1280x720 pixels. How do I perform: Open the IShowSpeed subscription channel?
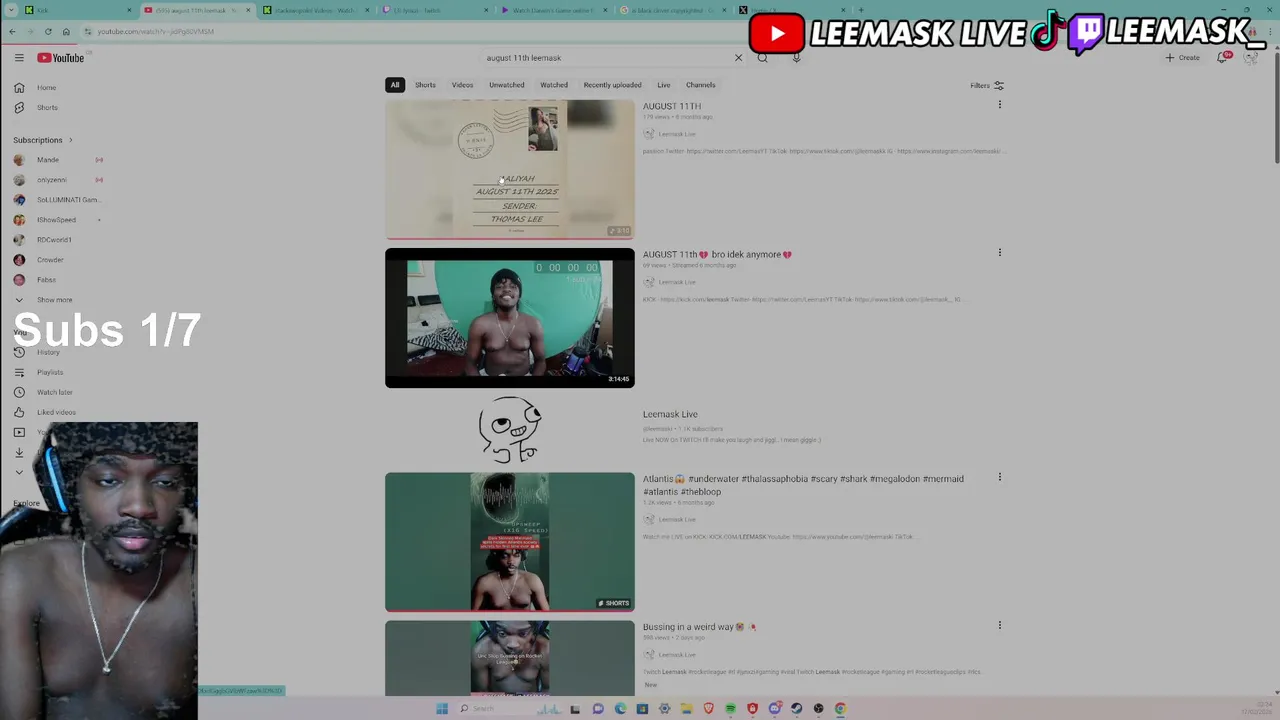pos(57,220)
